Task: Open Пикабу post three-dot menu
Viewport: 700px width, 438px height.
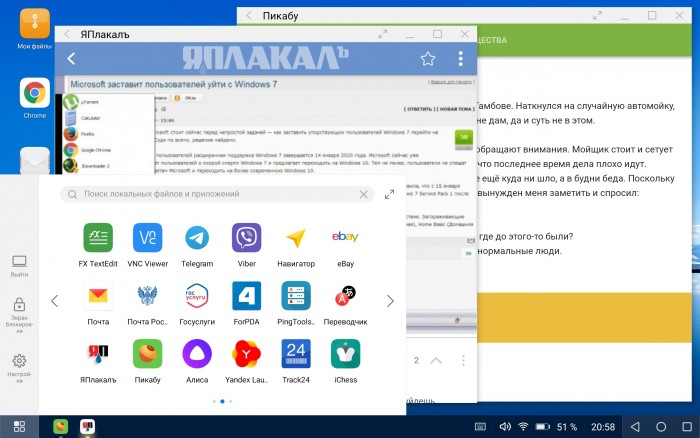Action: [x=463, y=360]
